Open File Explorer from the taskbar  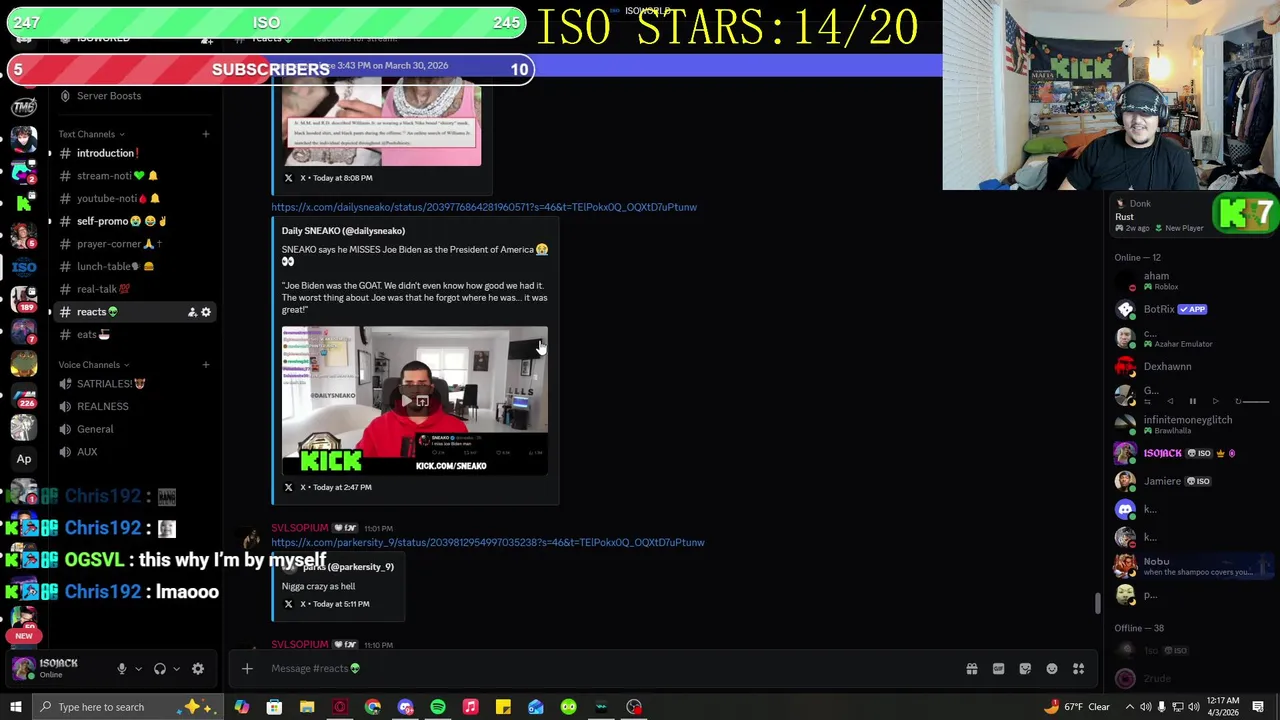307,707
